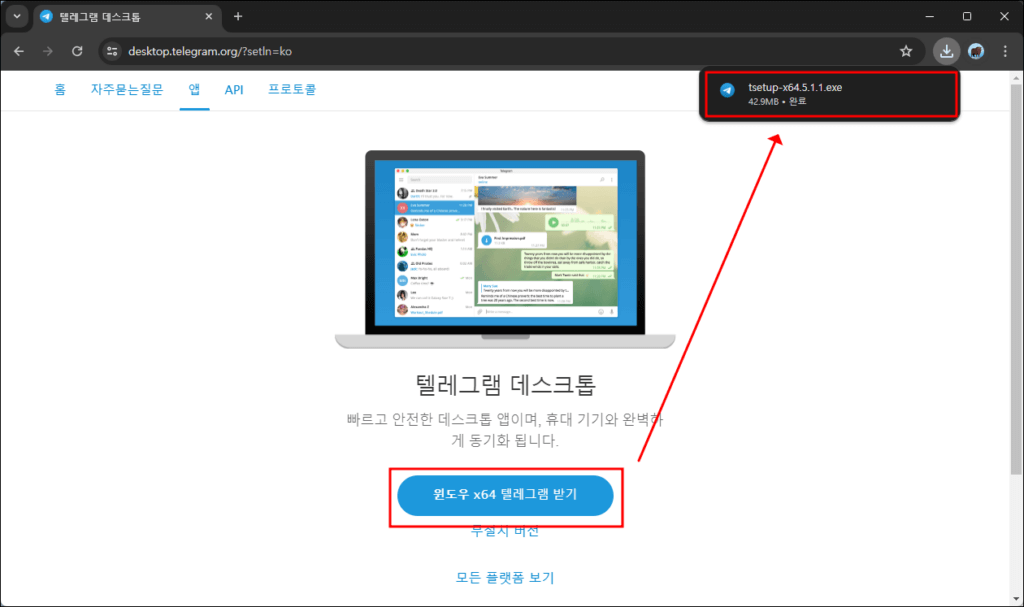The height and width of the screenshot is (607, 1024).
Task: Go back to the previous page
Action: pyautogui.click(x=19, y=51)
